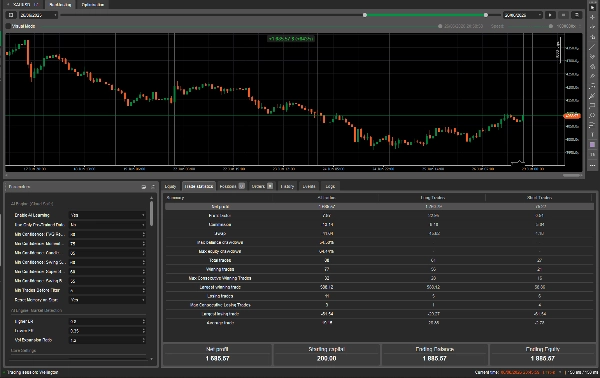Select the text label drawing tool

[x=592, y=135]
